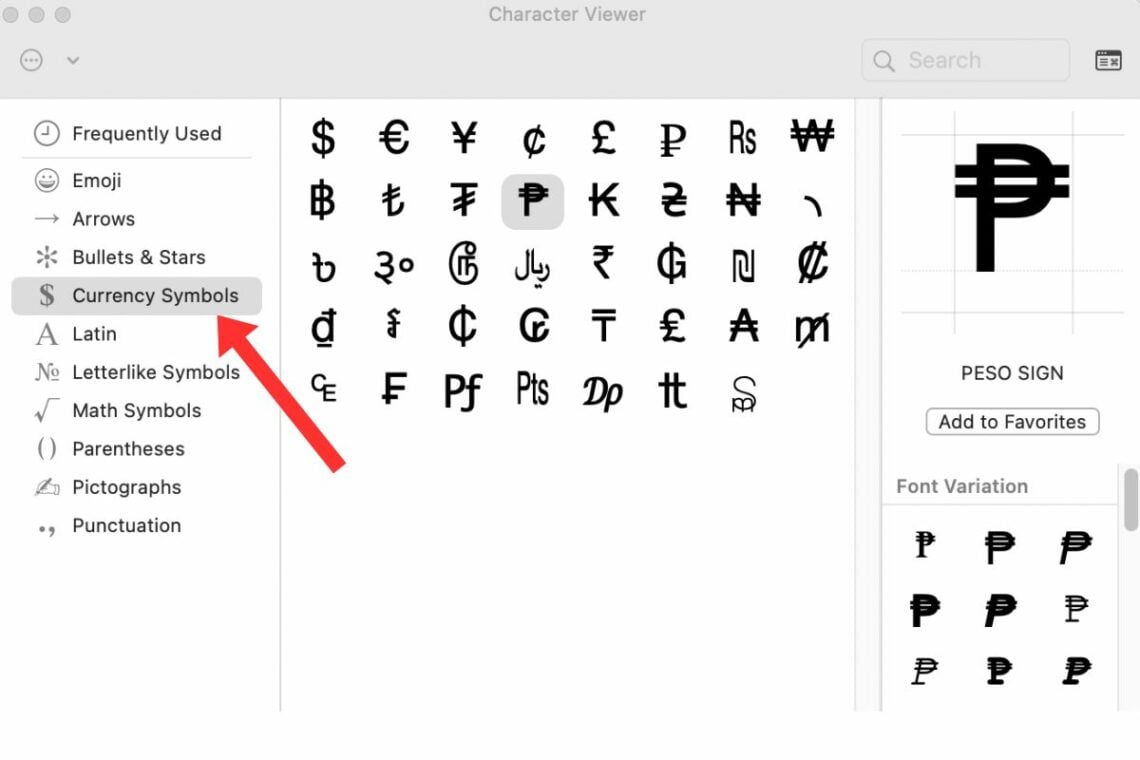The width and height of the screenshot is (1140, 760).
Task: Select the Pts peseta sign
Action: pos(533,388)
